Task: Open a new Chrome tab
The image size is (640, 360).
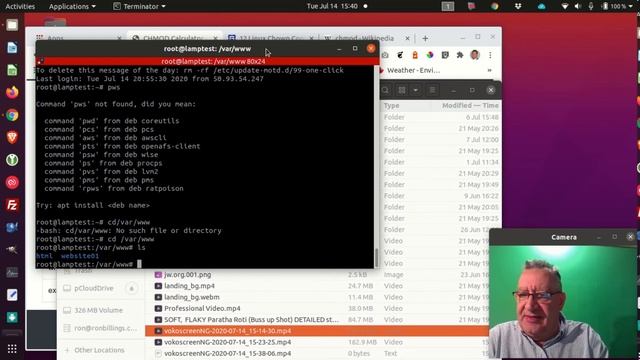Action: (x=425, y=38)
